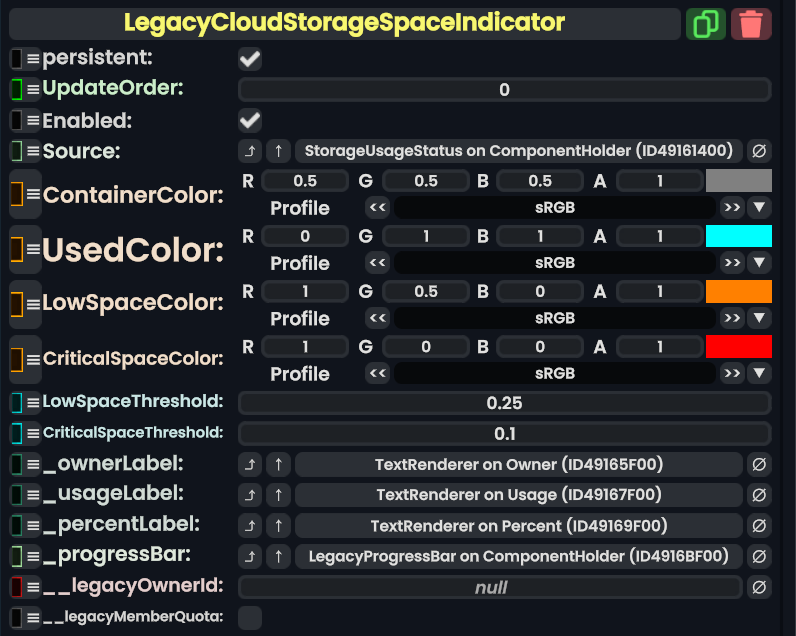Click the TextRenderer on Percent reference

[518, 526]
